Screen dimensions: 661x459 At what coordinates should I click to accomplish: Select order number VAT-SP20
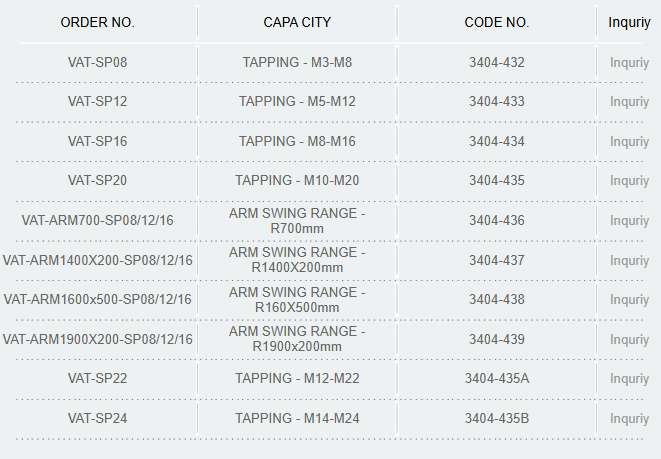(97, 180)
